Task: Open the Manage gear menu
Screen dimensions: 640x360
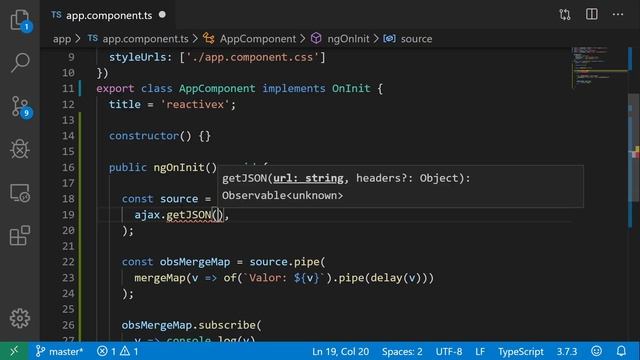Action: point(20,318)
